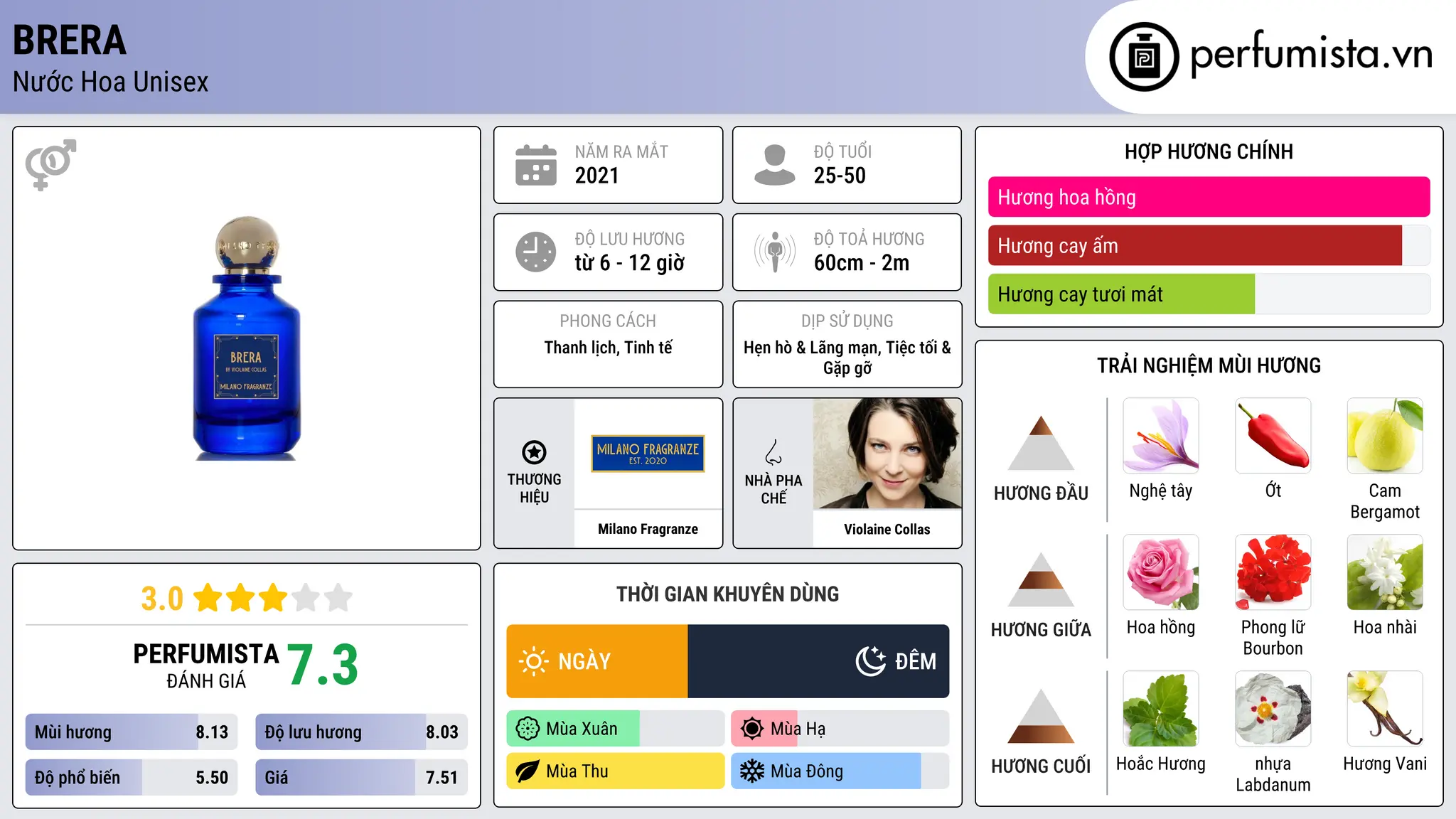Select the Cam Bergamot fruit image
Screen dimensions: 1456x819
click(1385, 436)
